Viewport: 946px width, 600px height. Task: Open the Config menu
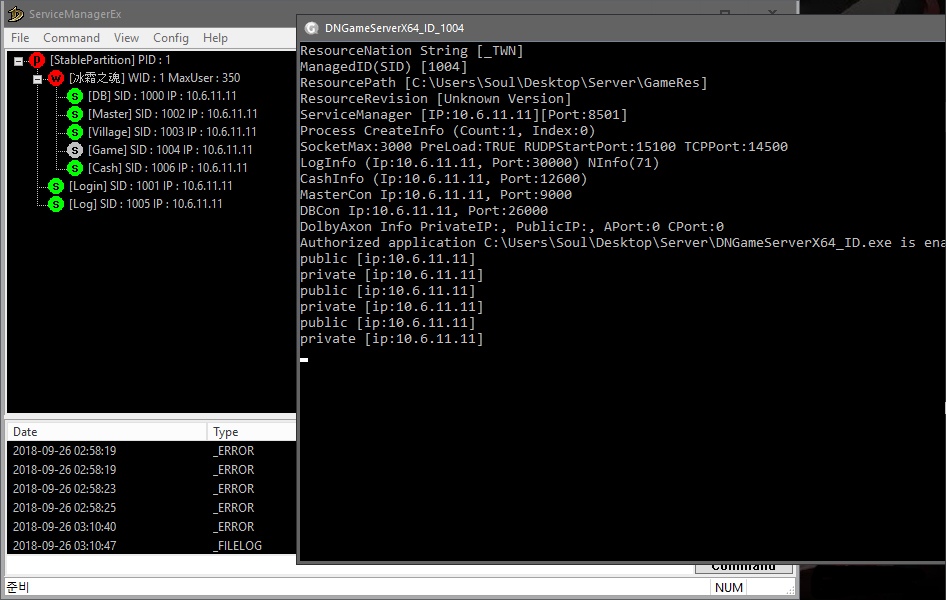(171, 38)
